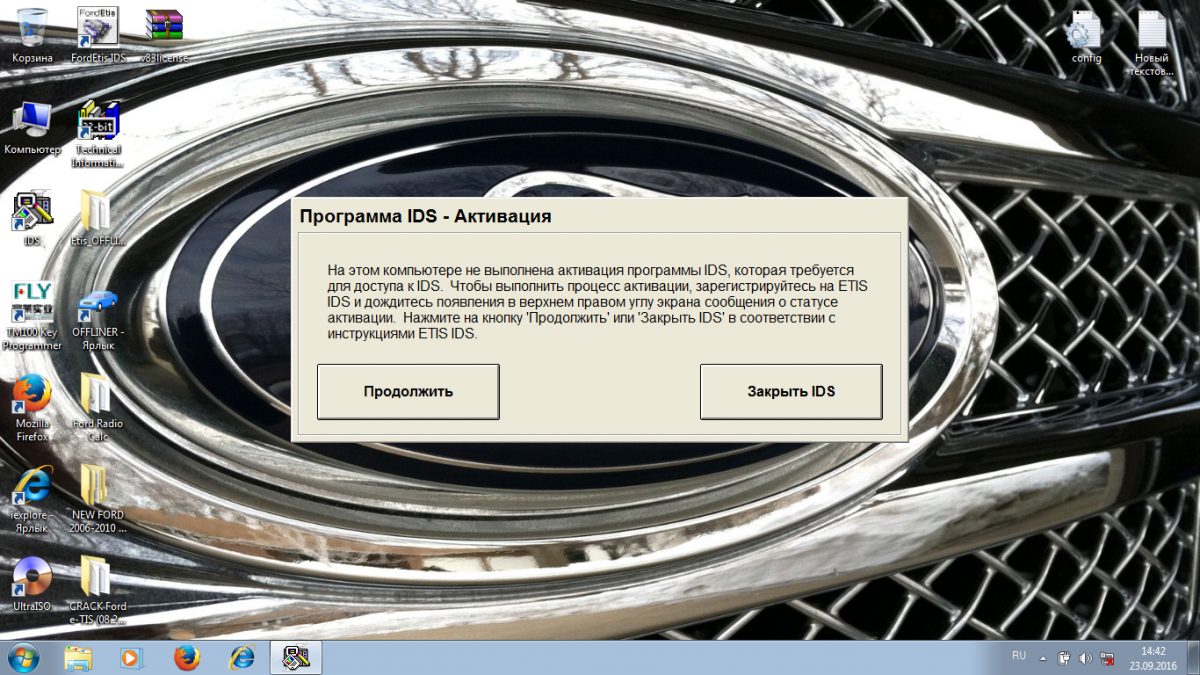Select the UltraISO desktop icon
1200x675 pixels.
tap(32, 584)
